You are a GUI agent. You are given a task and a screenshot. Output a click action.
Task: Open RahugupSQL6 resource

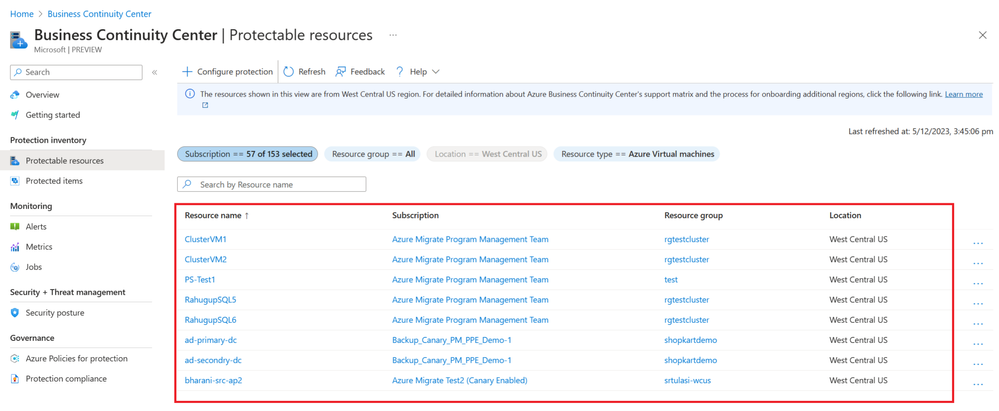(x=211, y=320)
